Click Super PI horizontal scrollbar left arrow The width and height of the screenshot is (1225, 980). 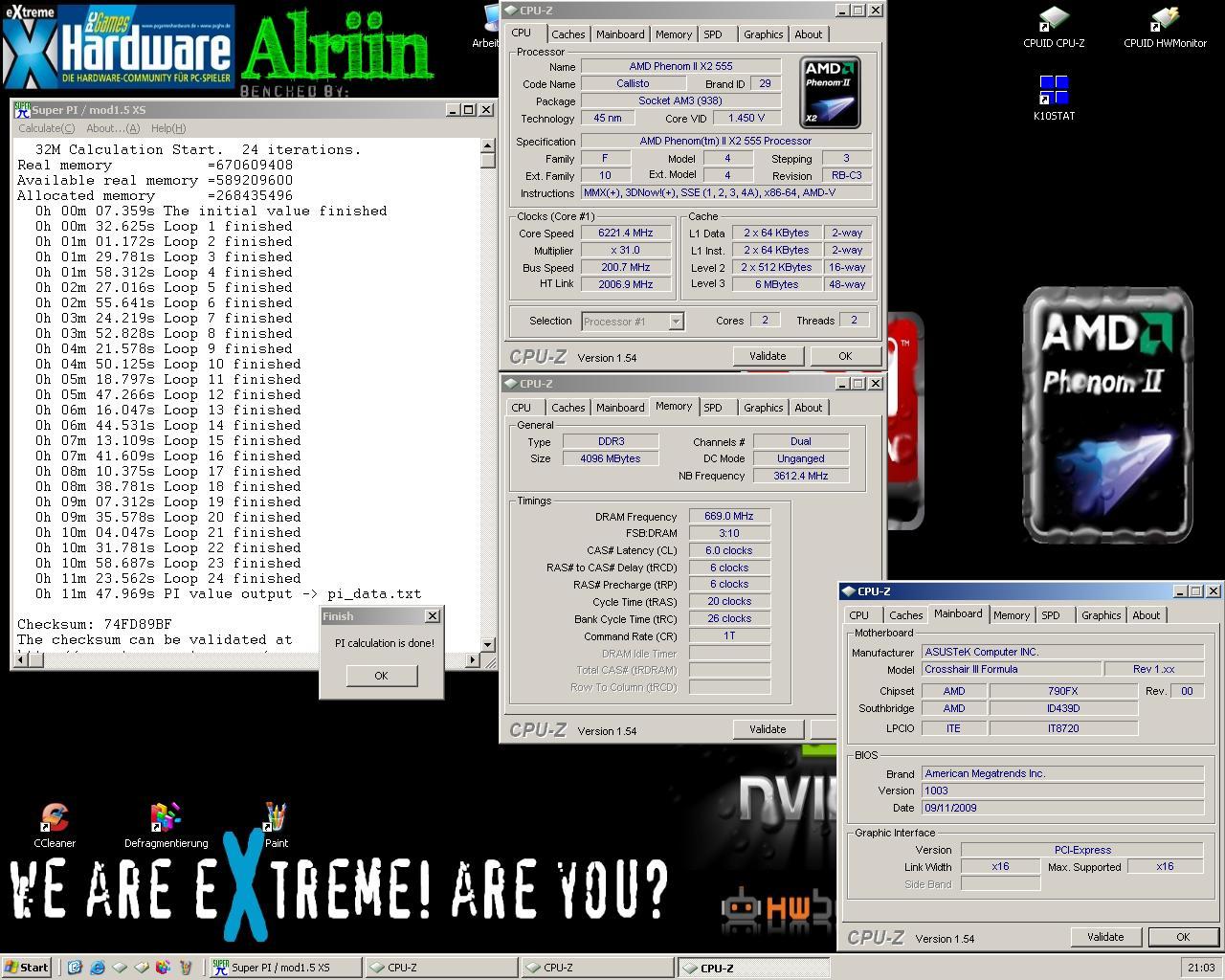(x=21, y=659)
